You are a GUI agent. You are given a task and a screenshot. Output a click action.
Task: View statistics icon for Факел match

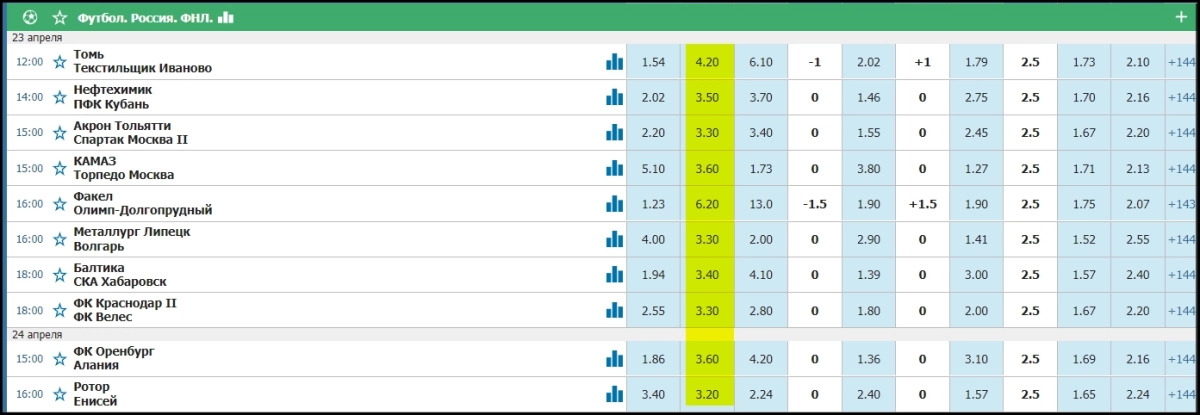pos(614,204)
